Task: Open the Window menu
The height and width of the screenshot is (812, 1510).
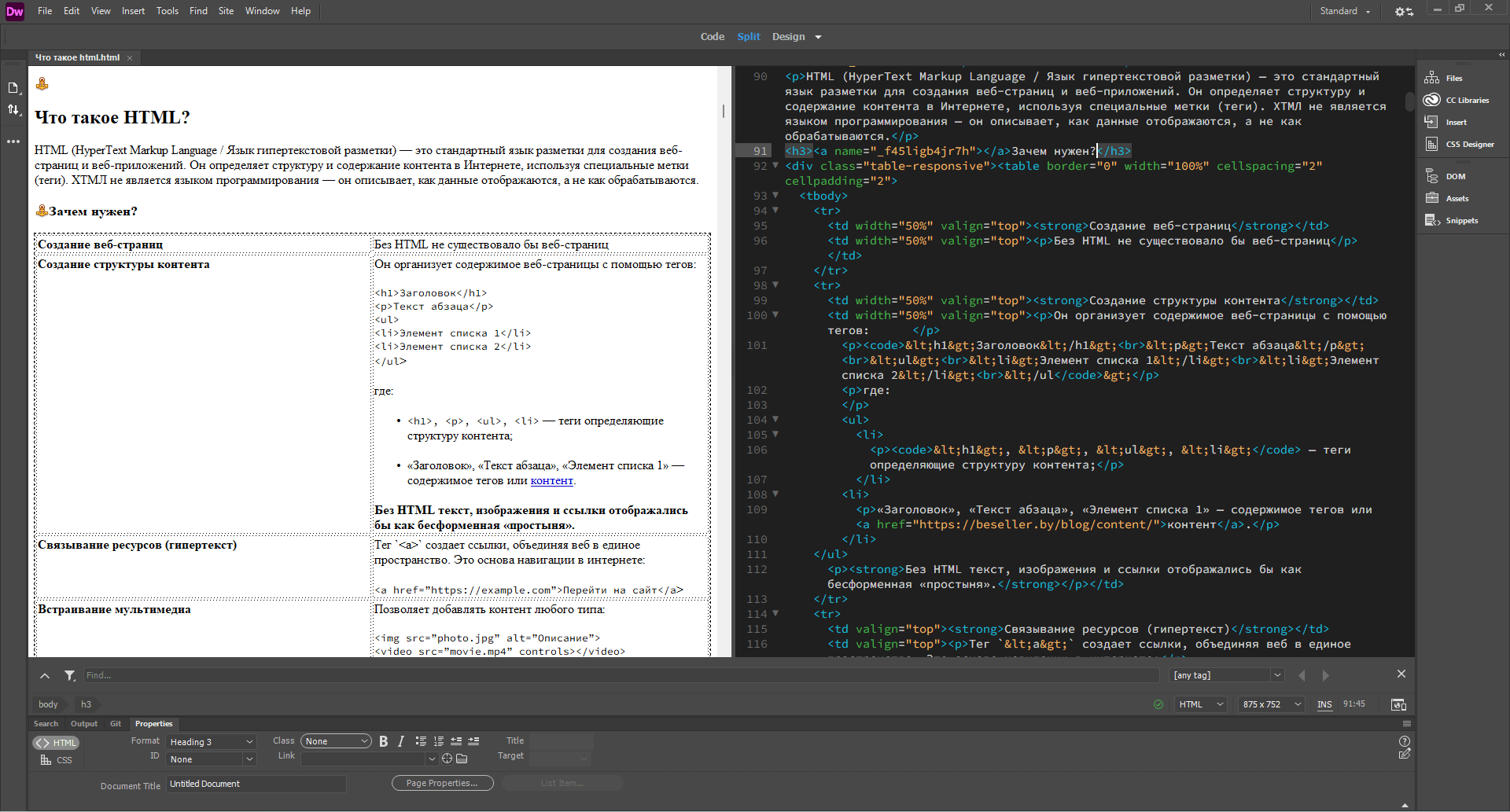Action: pos(262,11)
